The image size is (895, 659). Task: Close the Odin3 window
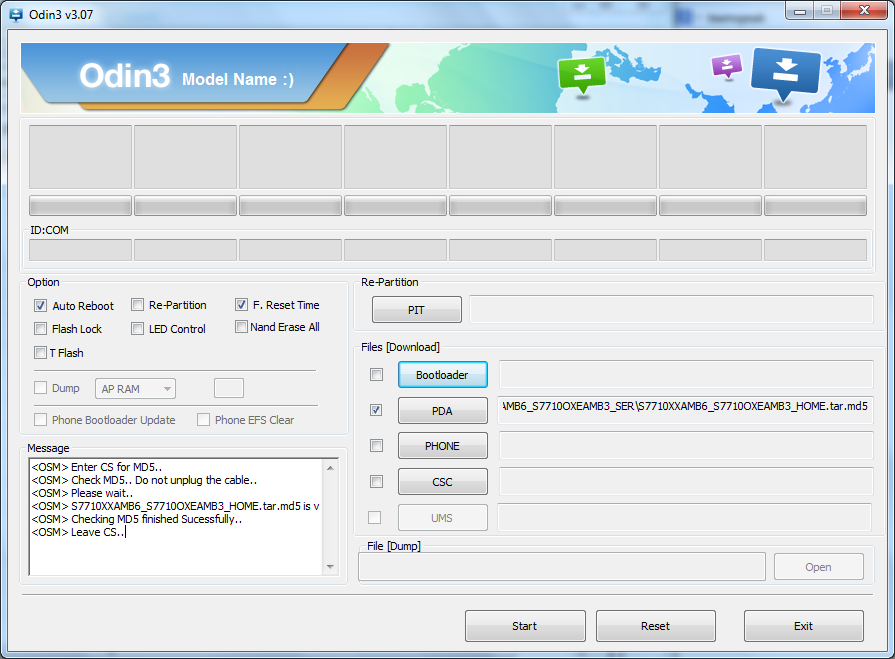(865, 10)
